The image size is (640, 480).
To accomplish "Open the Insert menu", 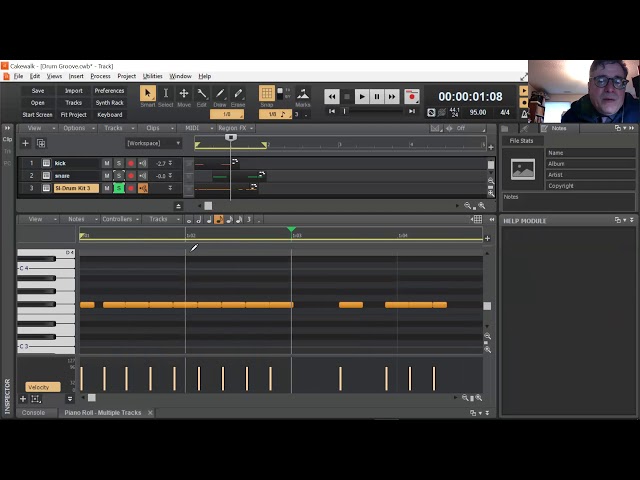I will [76, 76].
